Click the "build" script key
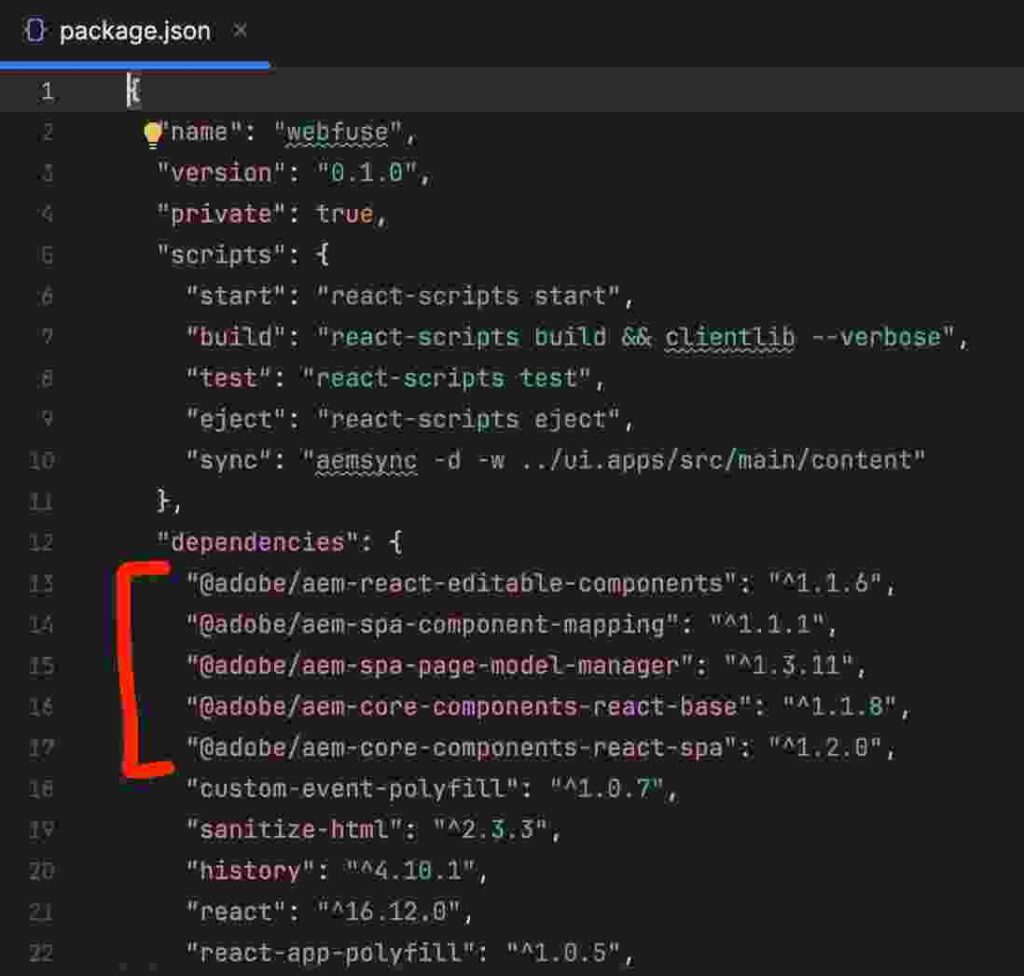 coord(236,338)
